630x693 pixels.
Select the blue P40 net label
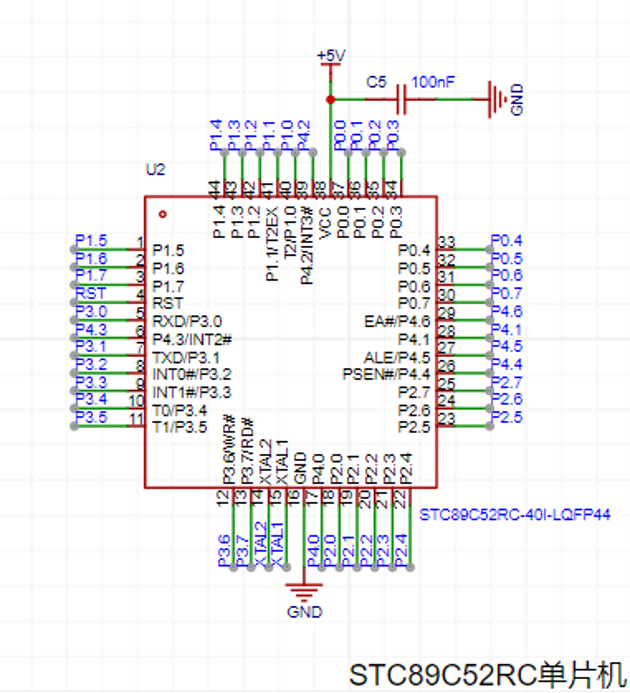tap(313, 551)
